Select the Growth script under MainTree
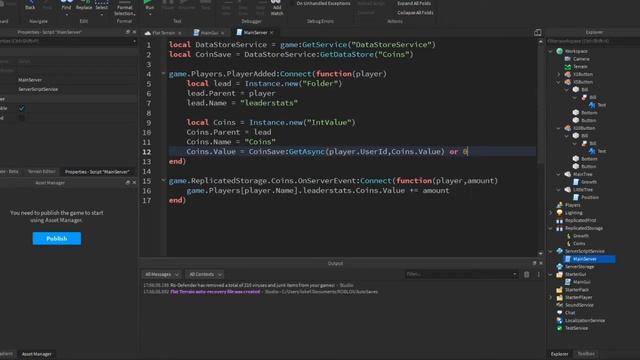This screenshot has height=360, width=640. [x=589, y=182]
